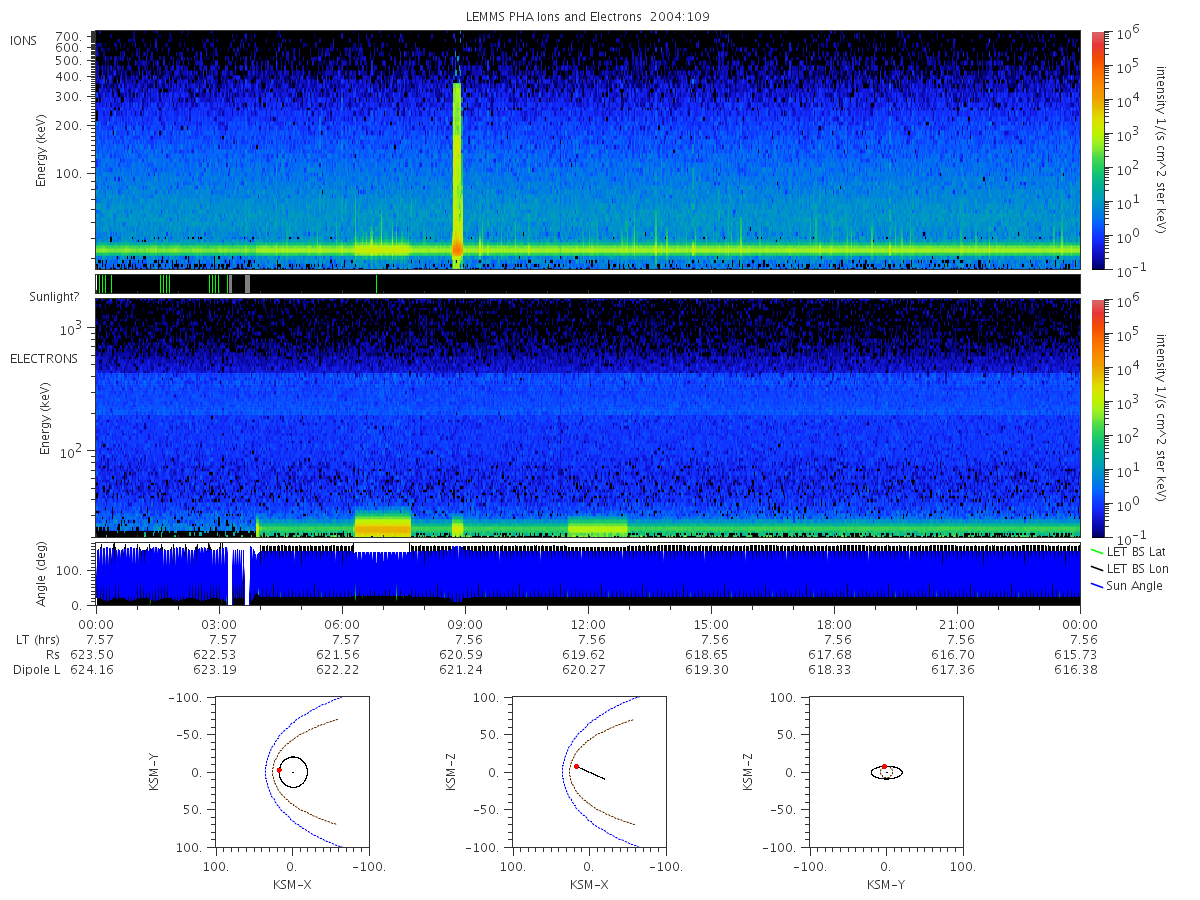Click the 12:00 time tick label
This screenshot has width=1200, height=900.
[588, 623]
